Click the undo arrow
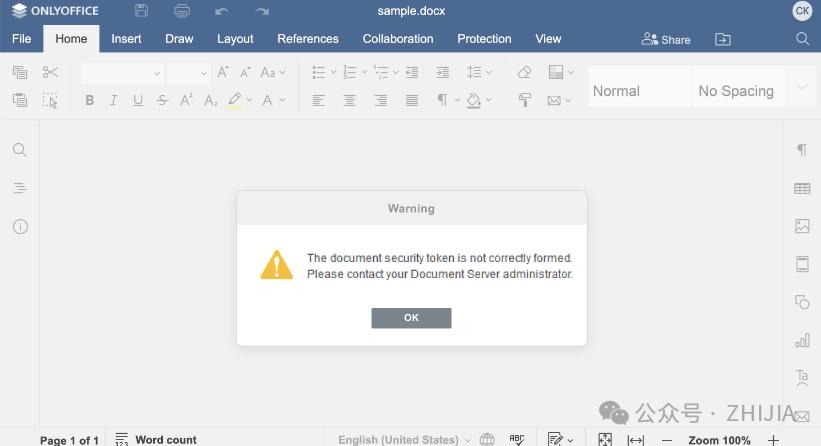The width and height of the screenshot is (821, 446). pyautogui.click(x=221, y=11)
